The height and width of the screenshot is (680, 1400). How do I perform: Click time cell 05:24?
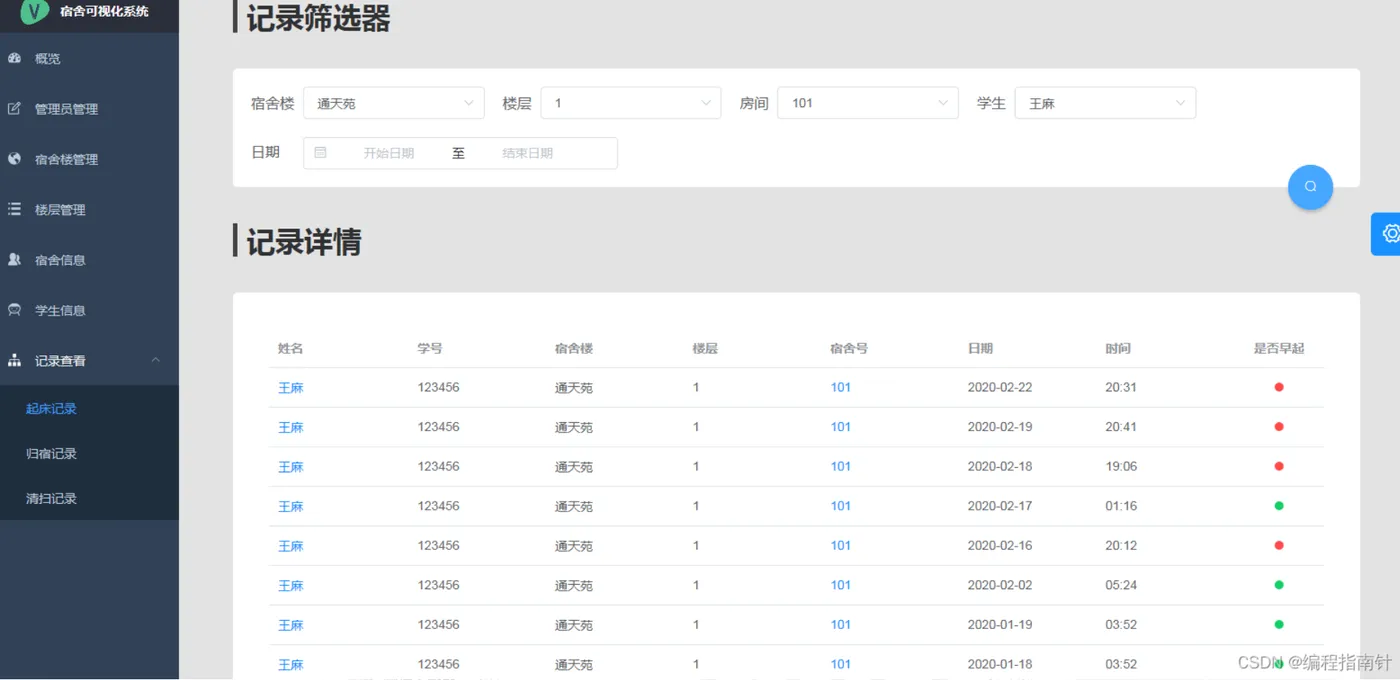pyautogui.click(x=1121, y=585)
